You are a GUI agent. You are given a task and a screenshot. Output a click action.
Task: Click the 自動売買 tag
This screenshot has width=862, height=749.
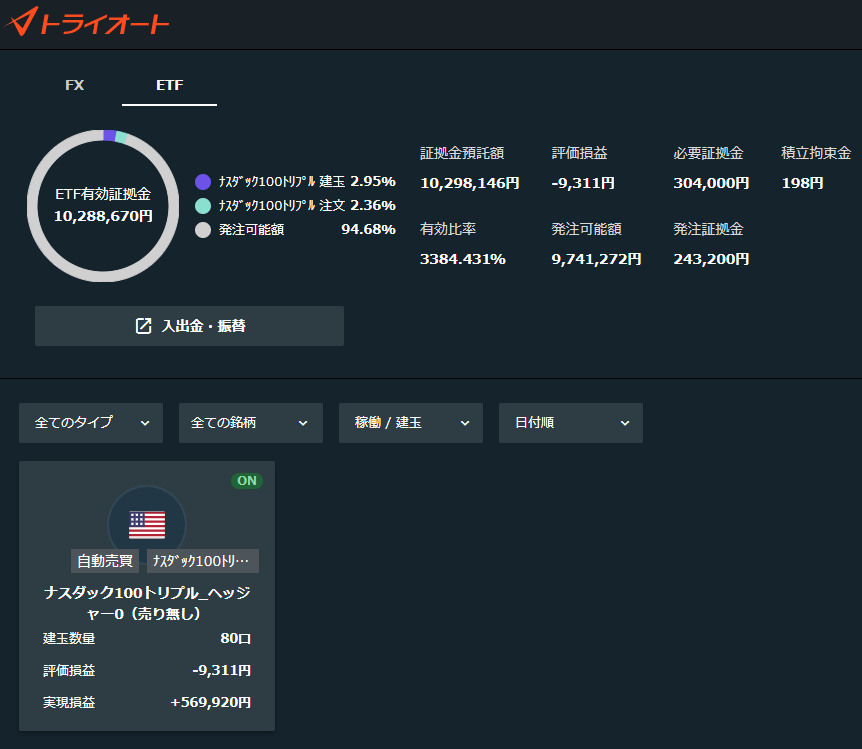click(x=105, y=561)
